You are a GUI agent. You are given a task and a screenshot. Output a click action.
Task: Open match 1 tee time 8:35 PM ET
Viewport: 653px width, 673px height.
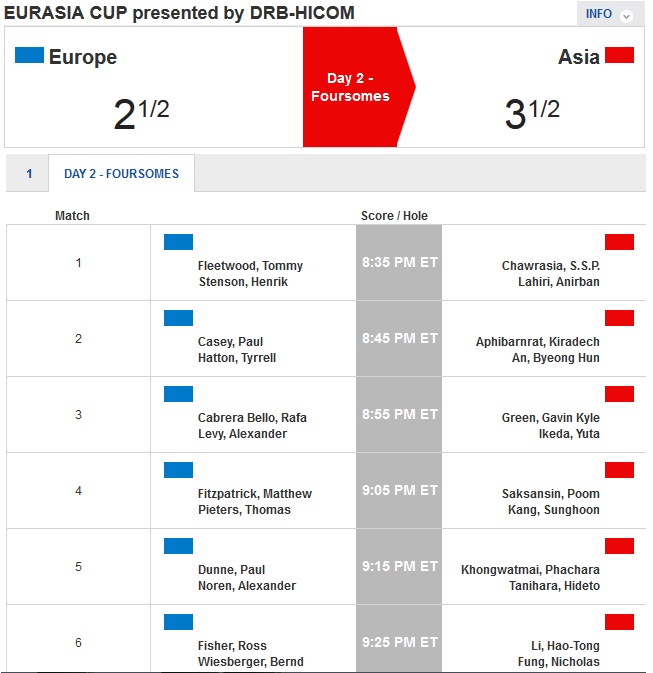(399, 262)
